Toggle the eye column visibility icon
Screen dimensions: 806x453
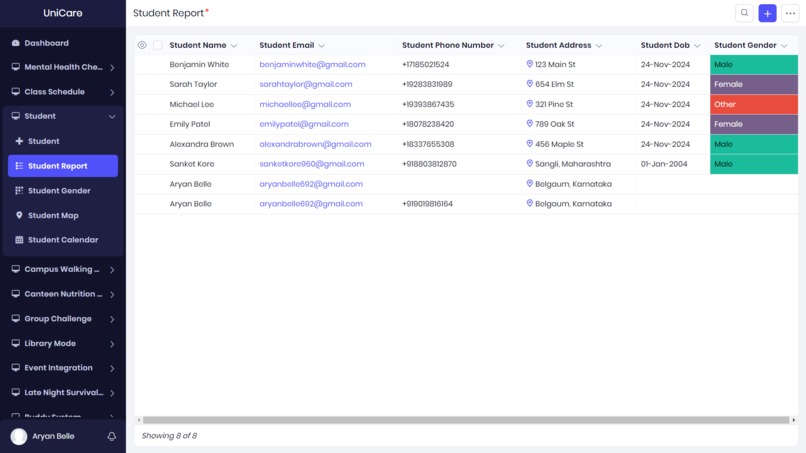click(x=142, y=45)
